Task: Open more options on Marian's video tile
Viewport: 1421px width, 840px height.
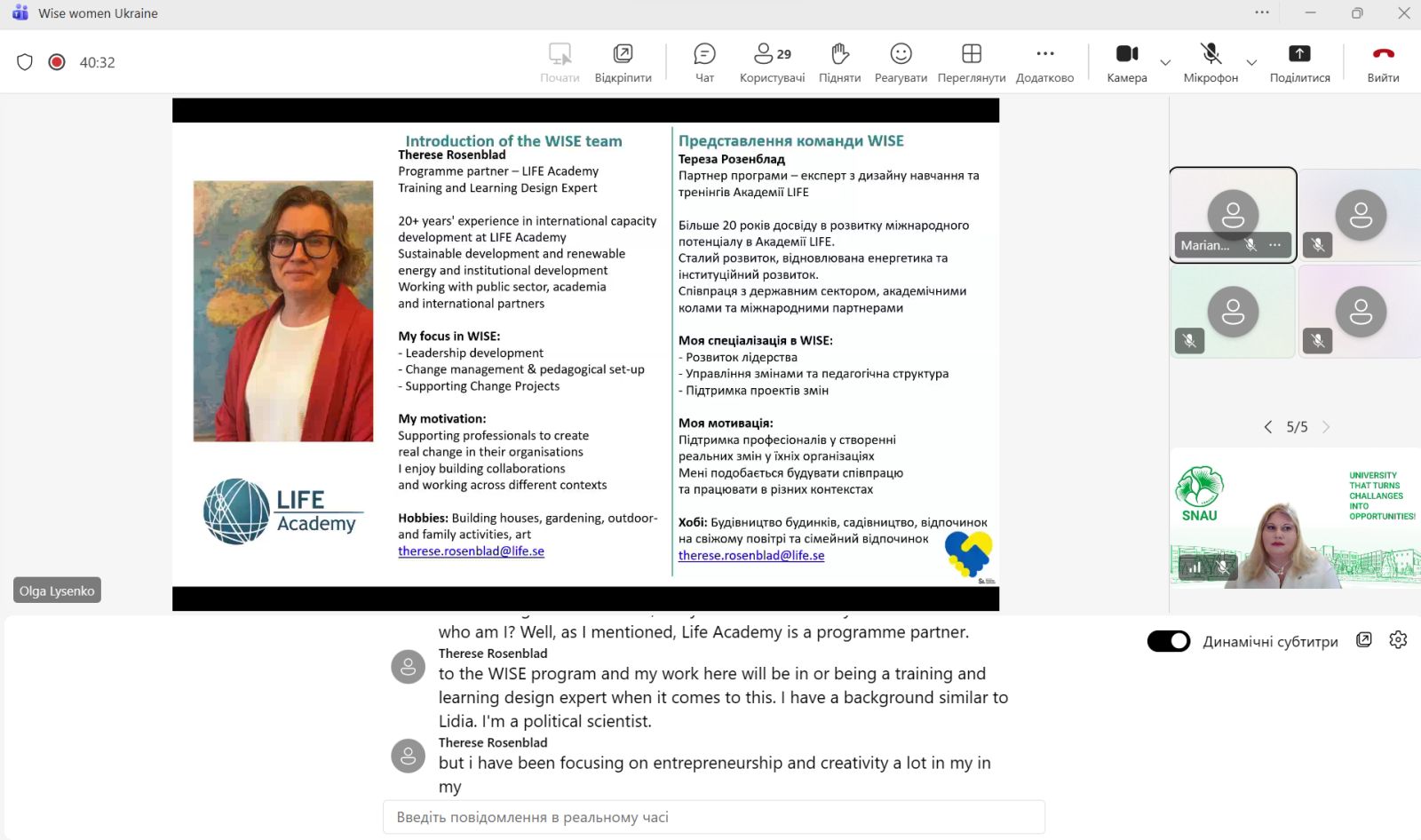Action: 1275,245
